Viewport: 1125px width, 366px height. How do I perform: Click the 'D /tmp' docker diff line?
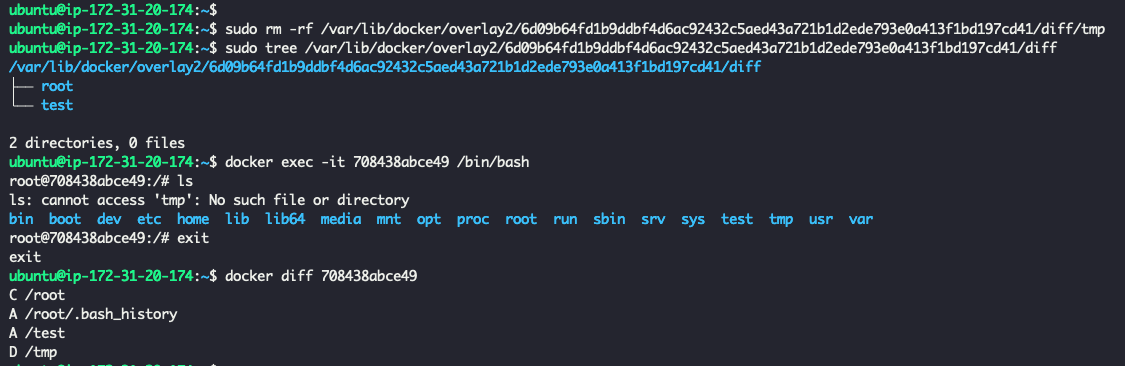(x=33, y=352)
